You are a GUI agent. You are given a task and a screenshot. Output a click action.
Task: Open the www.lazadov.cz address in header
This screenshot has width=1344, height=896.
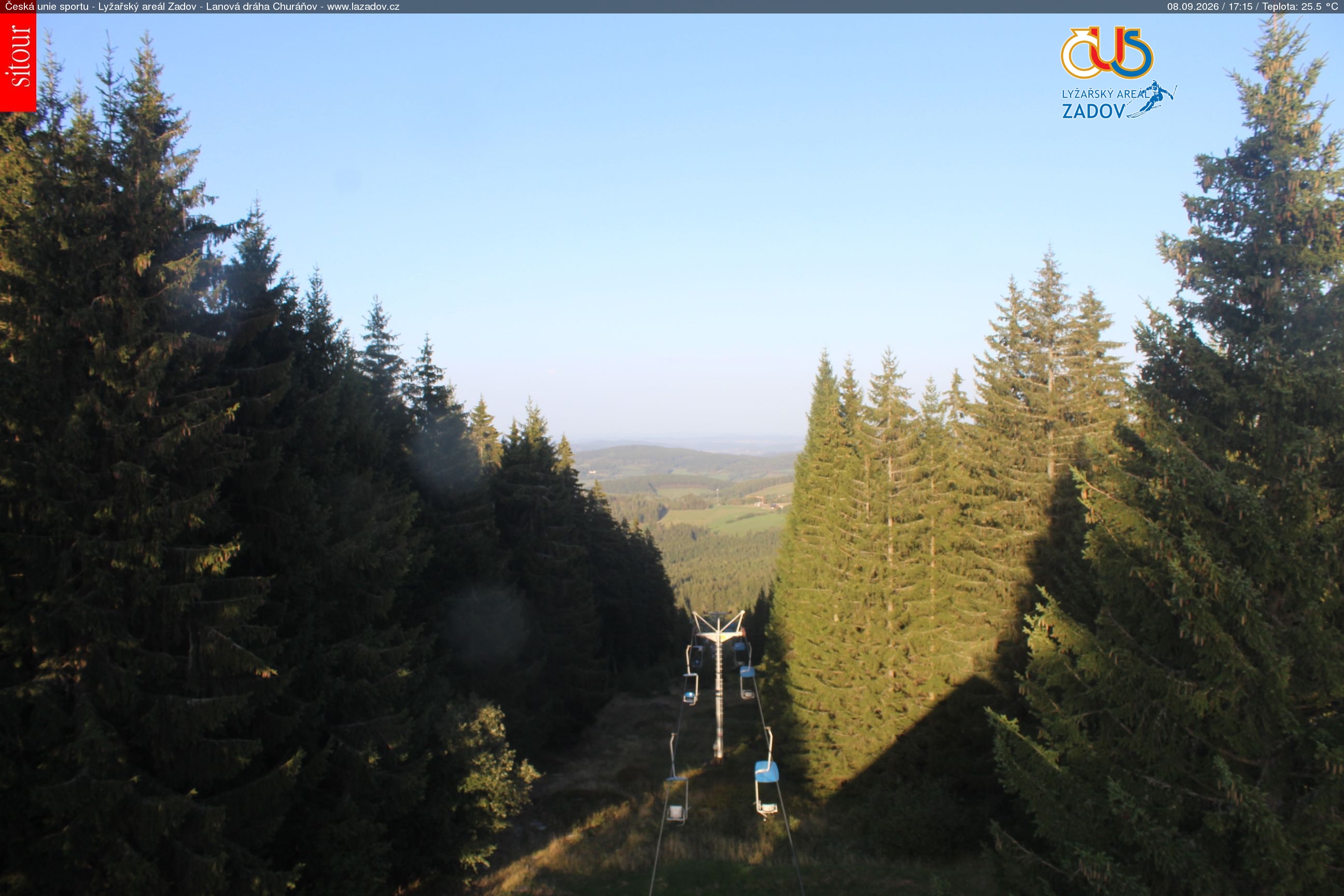coord(363,7)
